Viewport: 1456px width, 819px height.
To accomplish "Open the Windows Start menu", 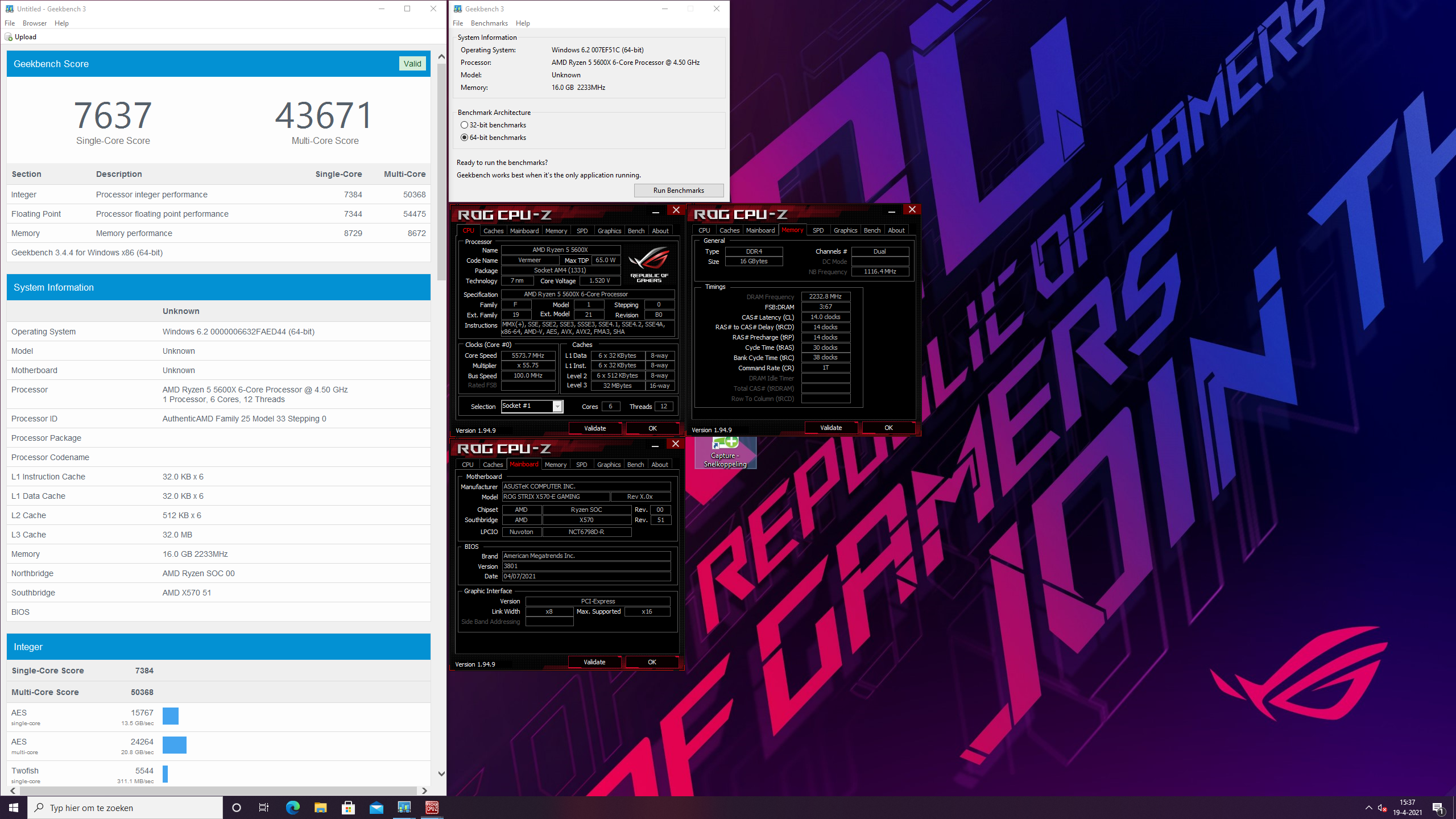I will point(14,808).
